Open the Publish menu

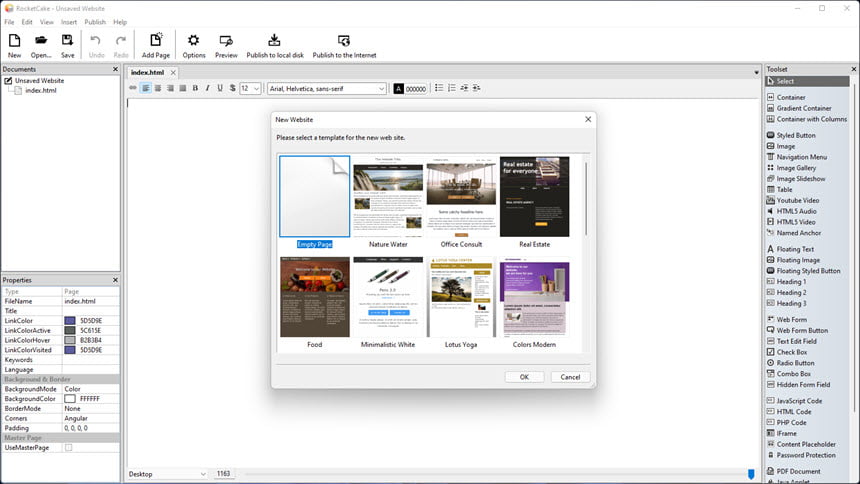[95, 22]
